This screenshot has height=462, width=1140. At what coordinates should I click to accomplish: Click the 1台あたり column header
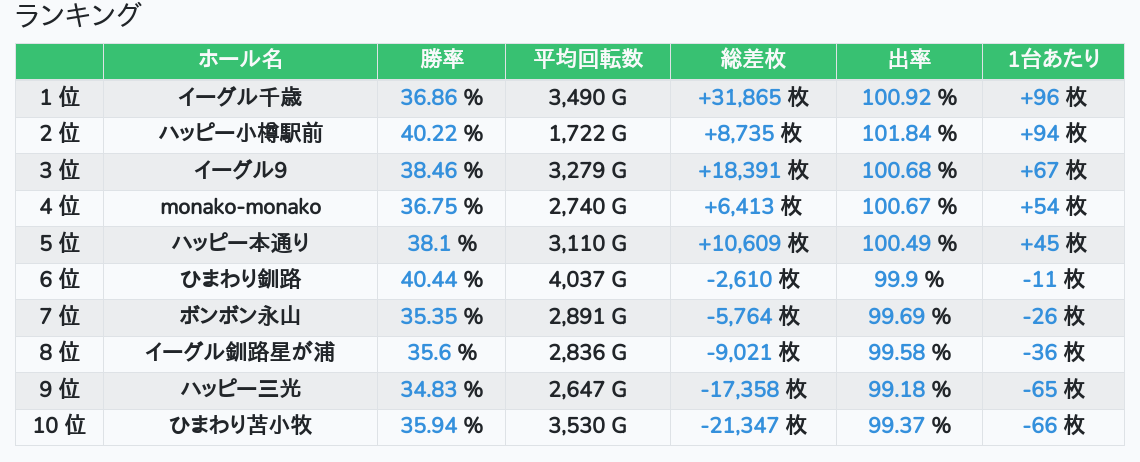[x=1053, y=60]
